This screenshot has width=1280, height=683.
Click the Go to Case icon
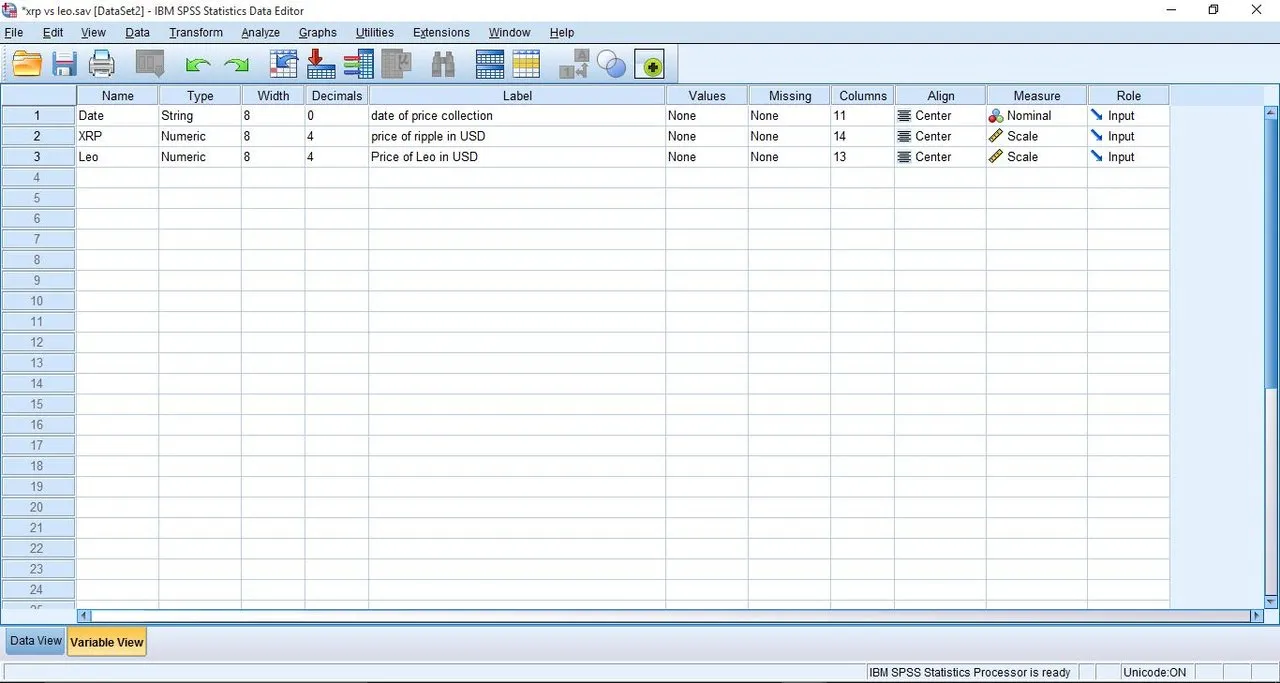(284, 65)
